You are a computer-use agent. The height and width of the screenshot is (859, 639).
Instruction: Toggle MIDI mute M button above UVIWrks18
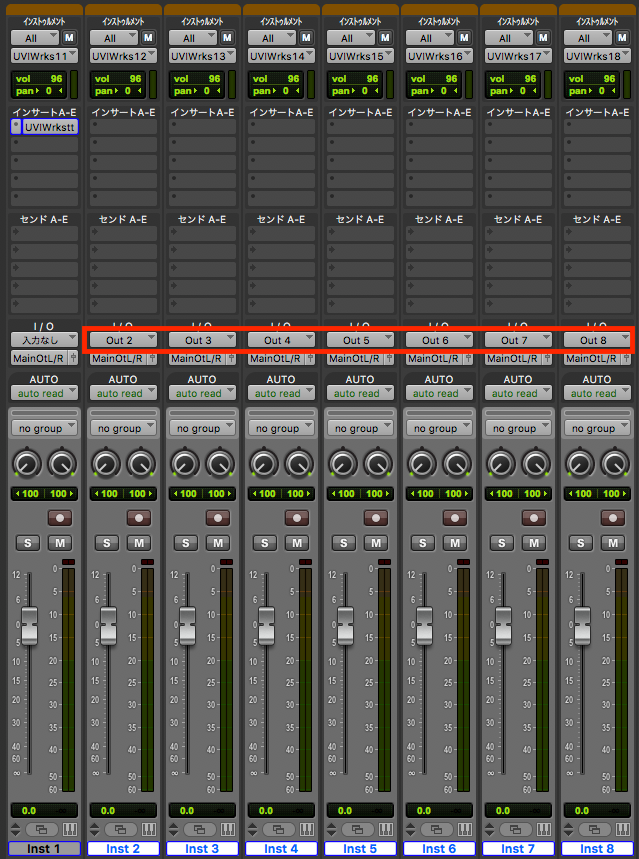[621, 38]
